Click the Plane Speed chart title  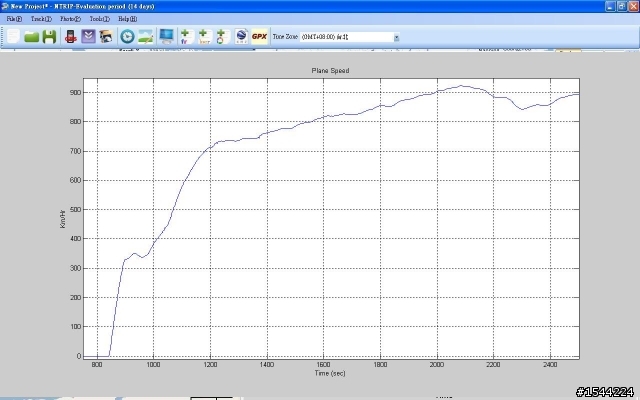(330, 71)
